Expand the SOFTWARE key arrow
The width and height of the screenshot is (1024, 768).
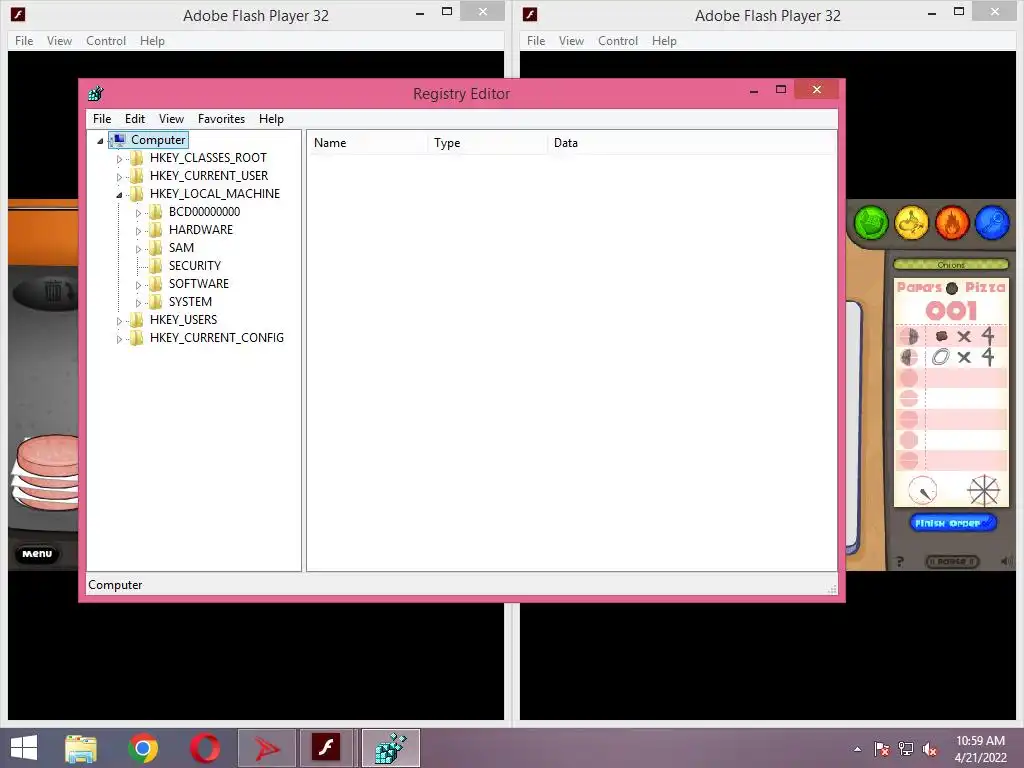[138, 285]
